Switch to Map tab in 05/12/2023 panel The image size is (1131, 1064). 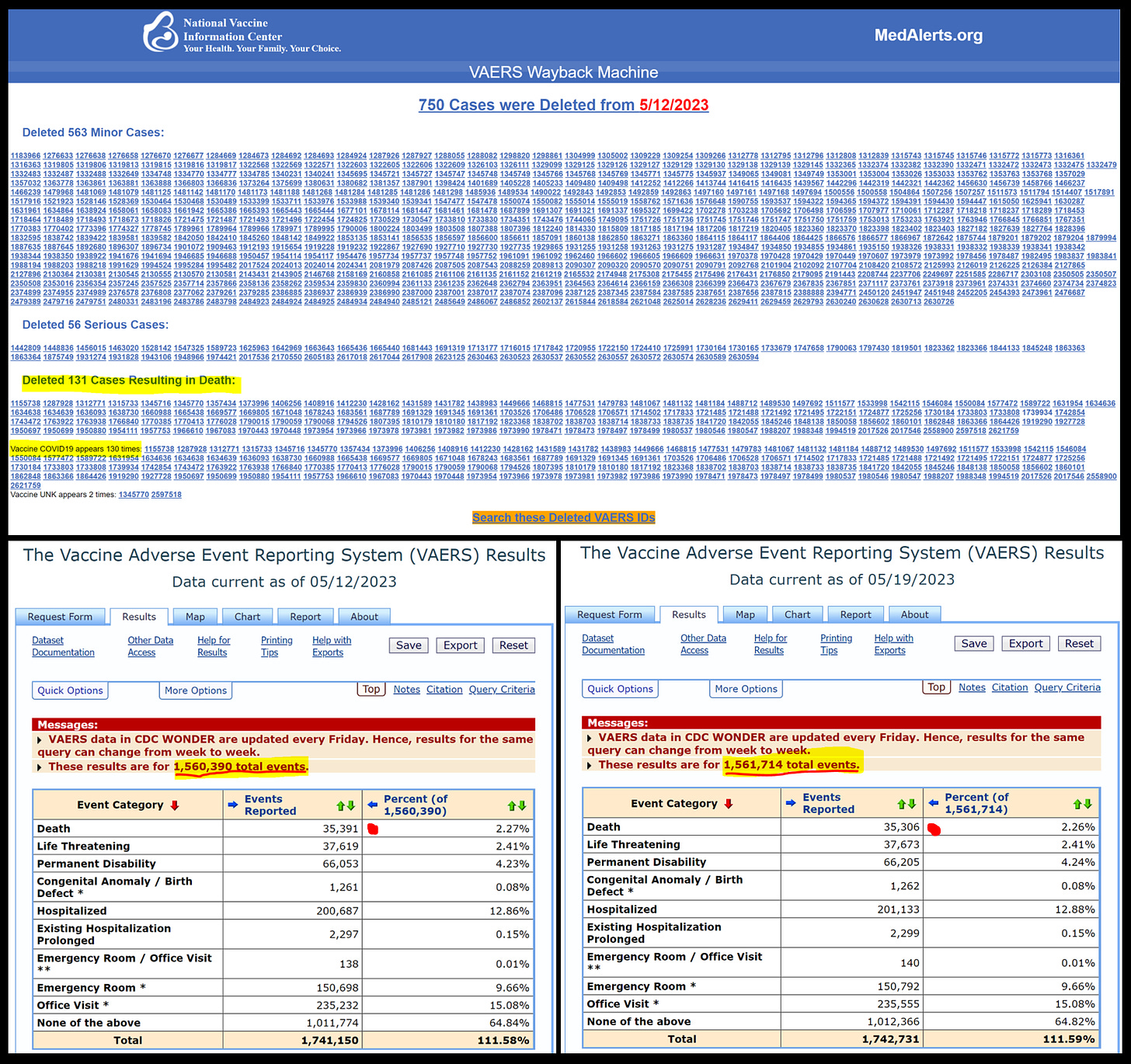click(x=195, y=617)
